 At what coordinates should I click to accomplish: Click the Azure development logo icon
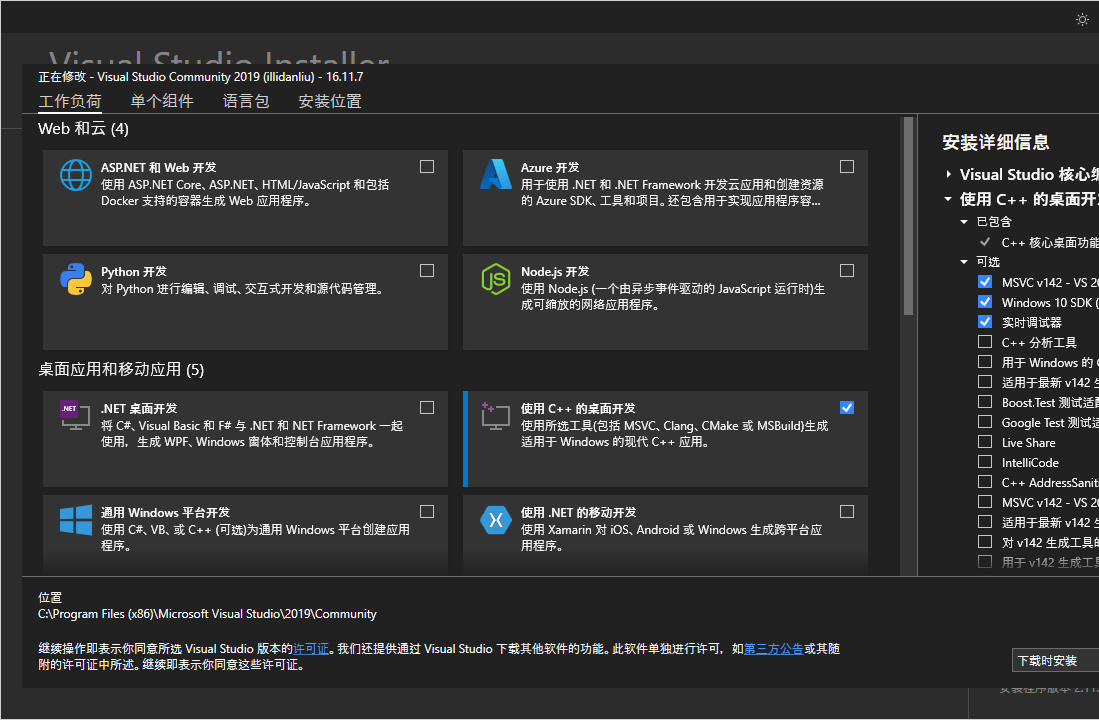click(496, 175)
